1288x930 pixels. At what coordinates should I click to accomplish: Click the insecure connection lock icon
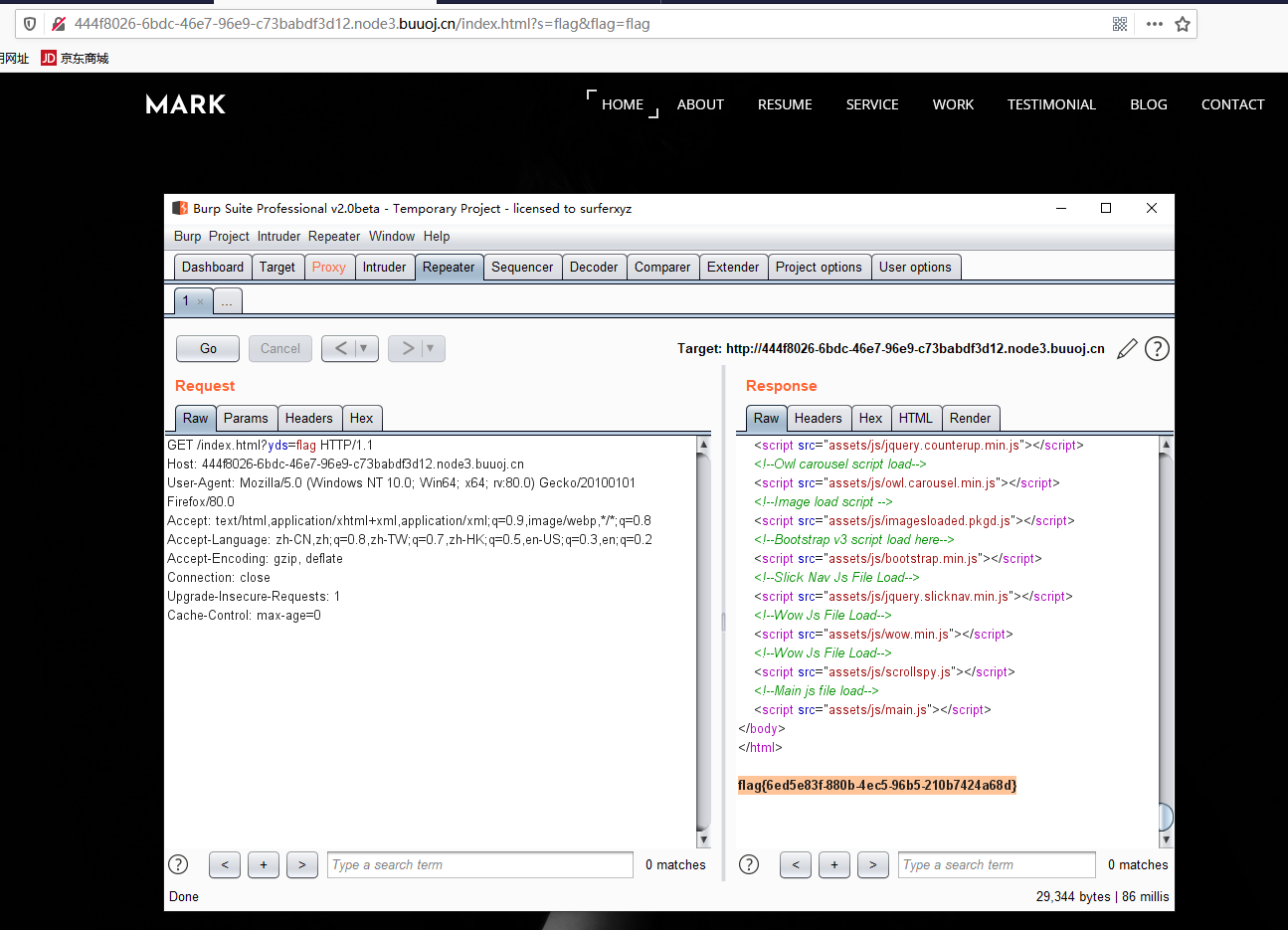point(59,24)
